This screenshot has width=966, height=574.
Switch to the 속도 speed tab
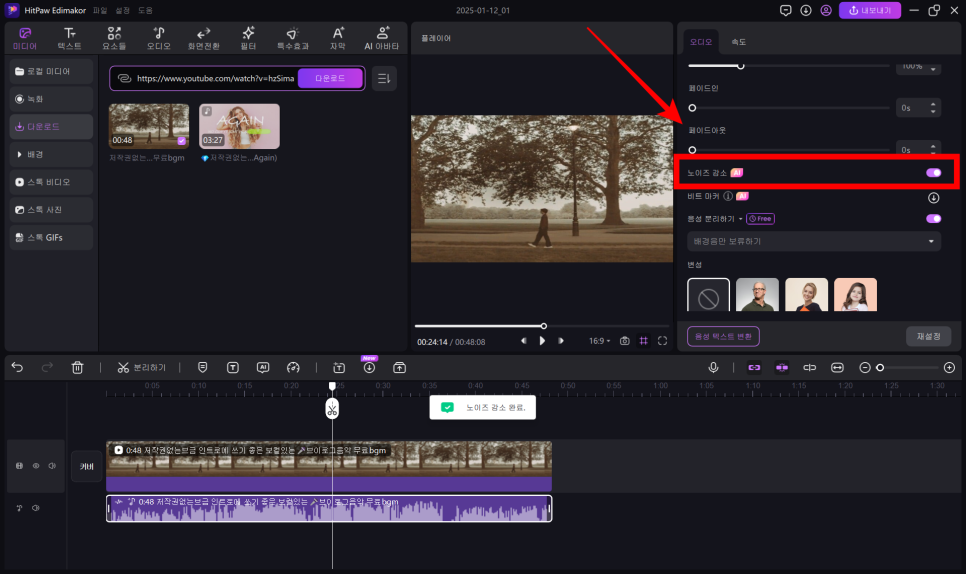pos(738,42)
